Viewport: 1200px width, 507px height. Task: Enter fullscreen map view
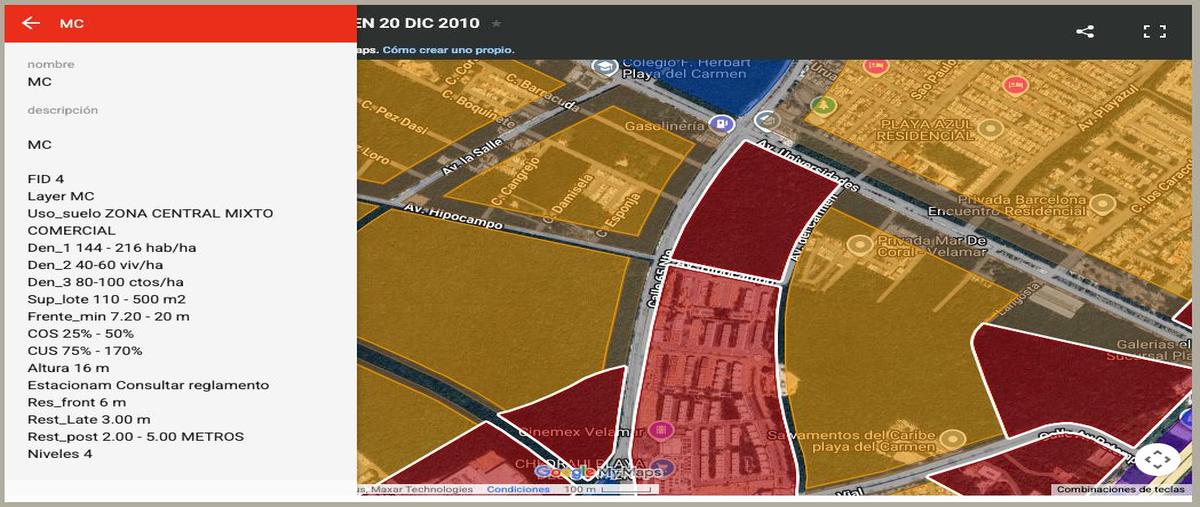(x=1155, y=31)
